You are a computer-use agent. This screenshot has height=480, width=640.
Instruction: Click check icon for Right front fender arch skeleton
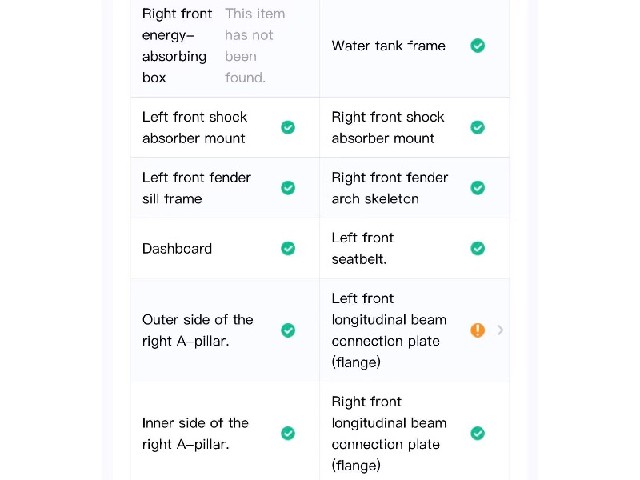[x=478, y=188]
